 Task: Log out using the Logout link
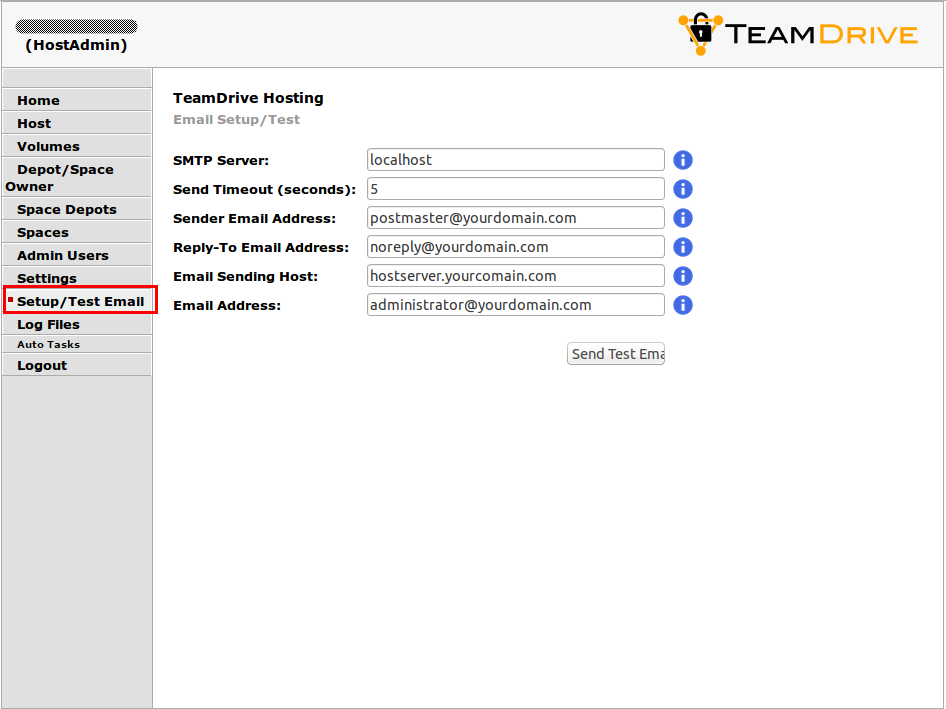[42, 365]
